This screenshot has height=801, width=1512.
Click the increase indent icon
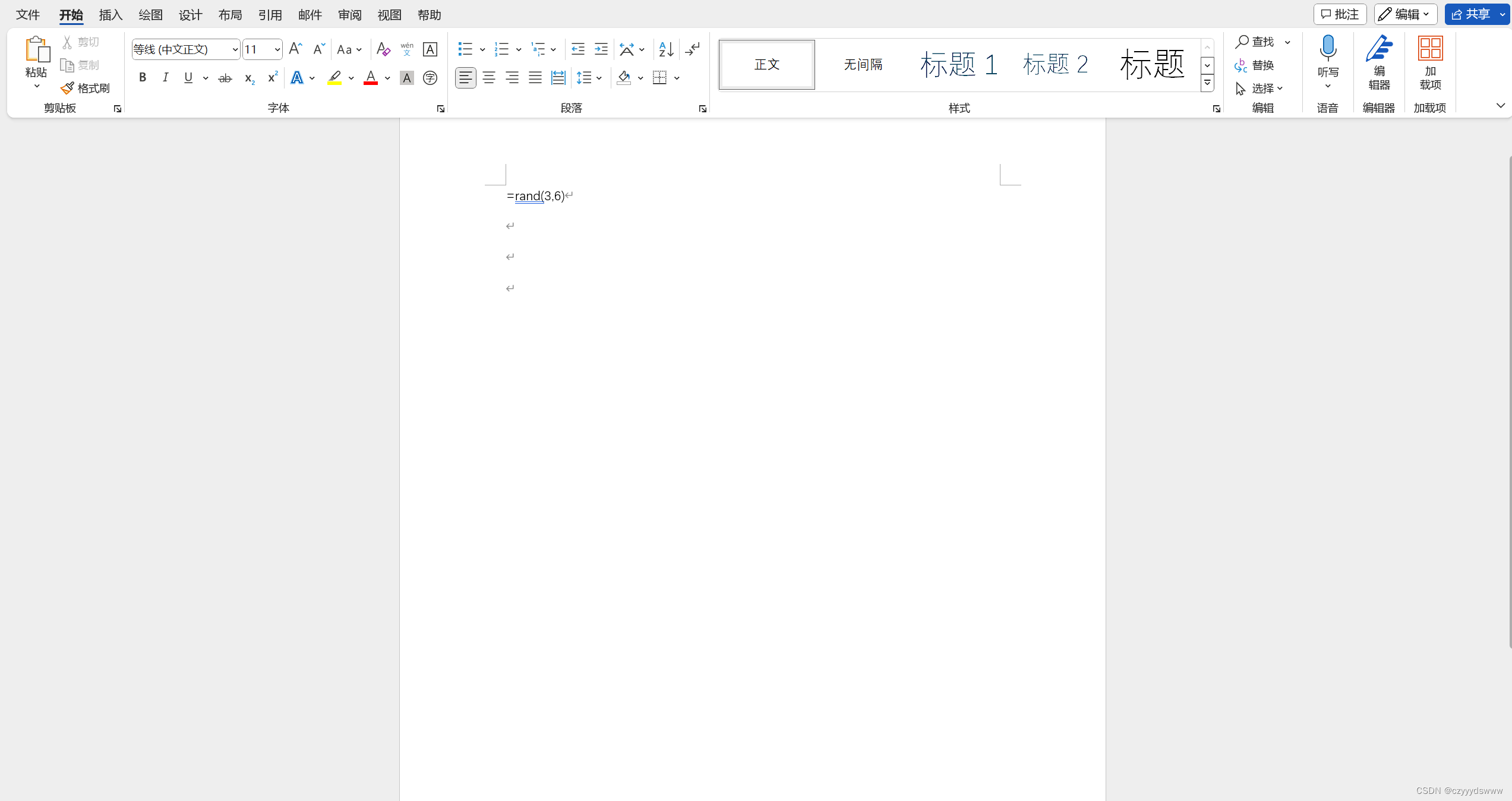(x=601, y=49)
